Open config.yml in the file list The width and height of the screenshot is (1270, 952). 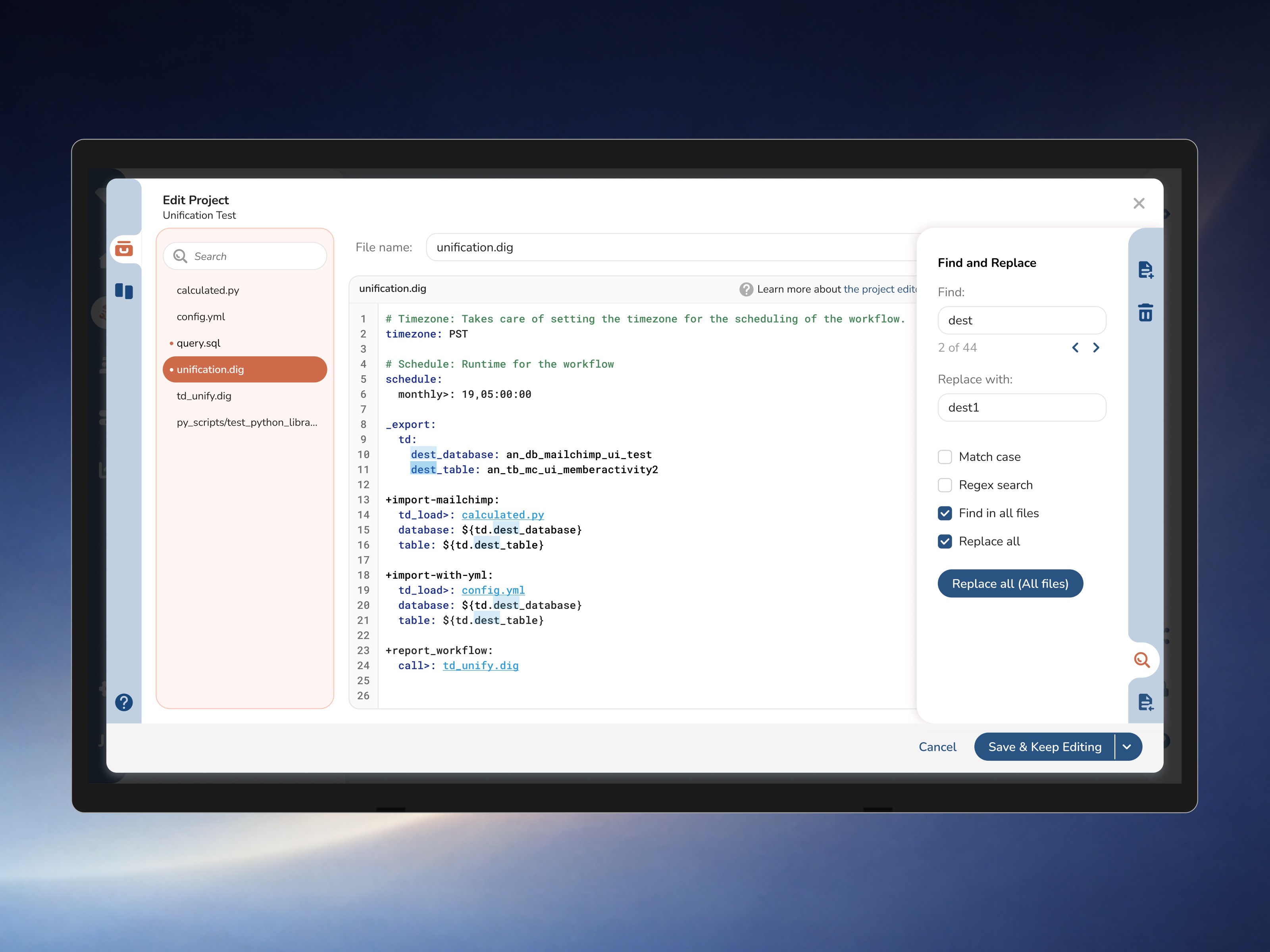[x=201, y=317]
